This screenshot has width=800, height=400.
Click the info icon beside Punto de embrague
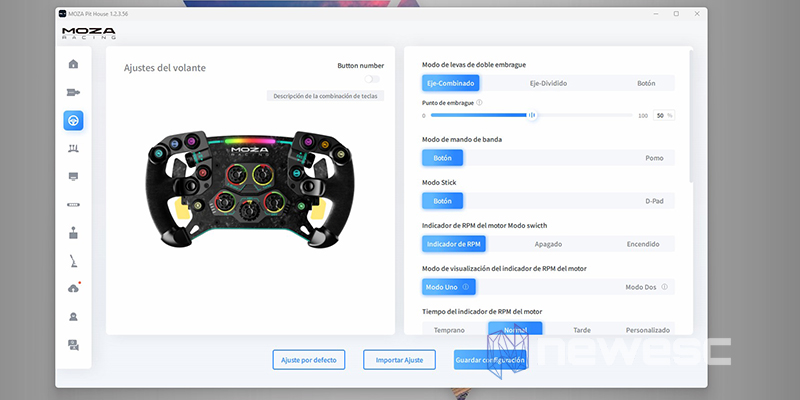coord(479,103)
